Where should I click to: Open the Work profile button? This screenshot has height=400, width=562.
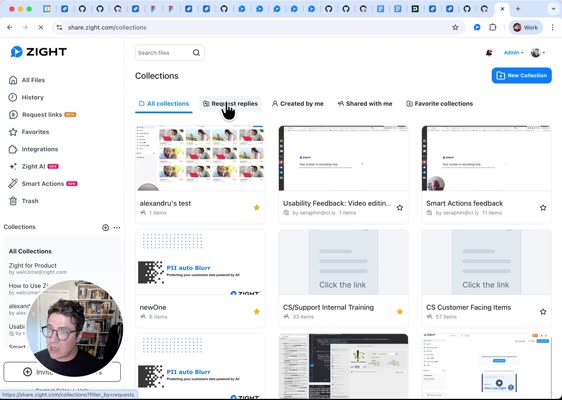525,27
